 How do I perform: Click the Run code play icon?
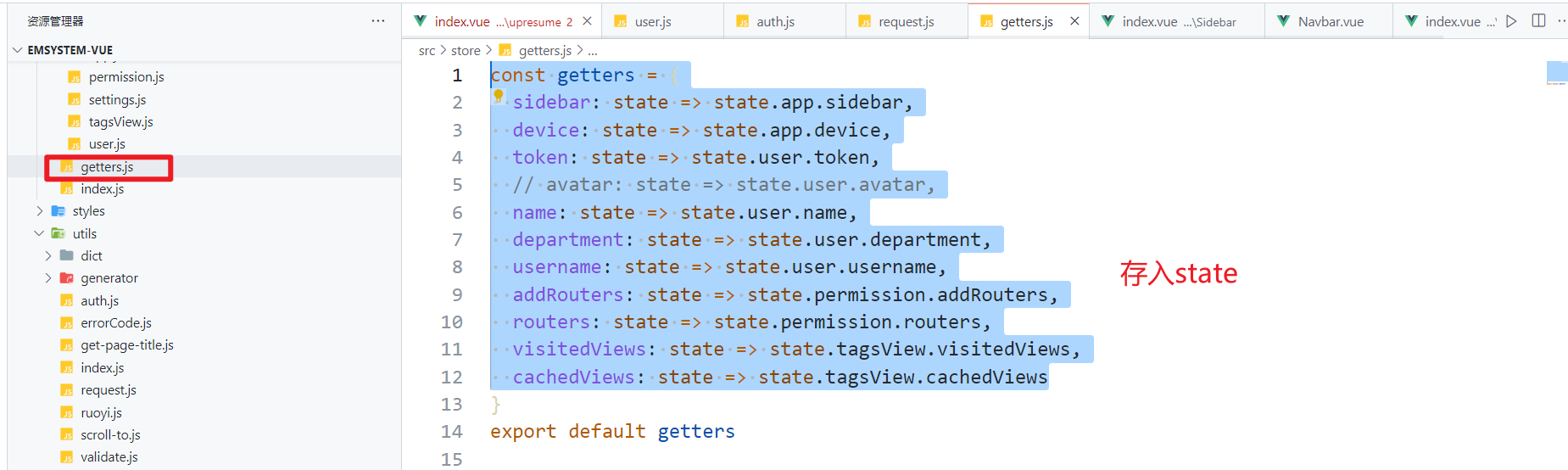1511,21
